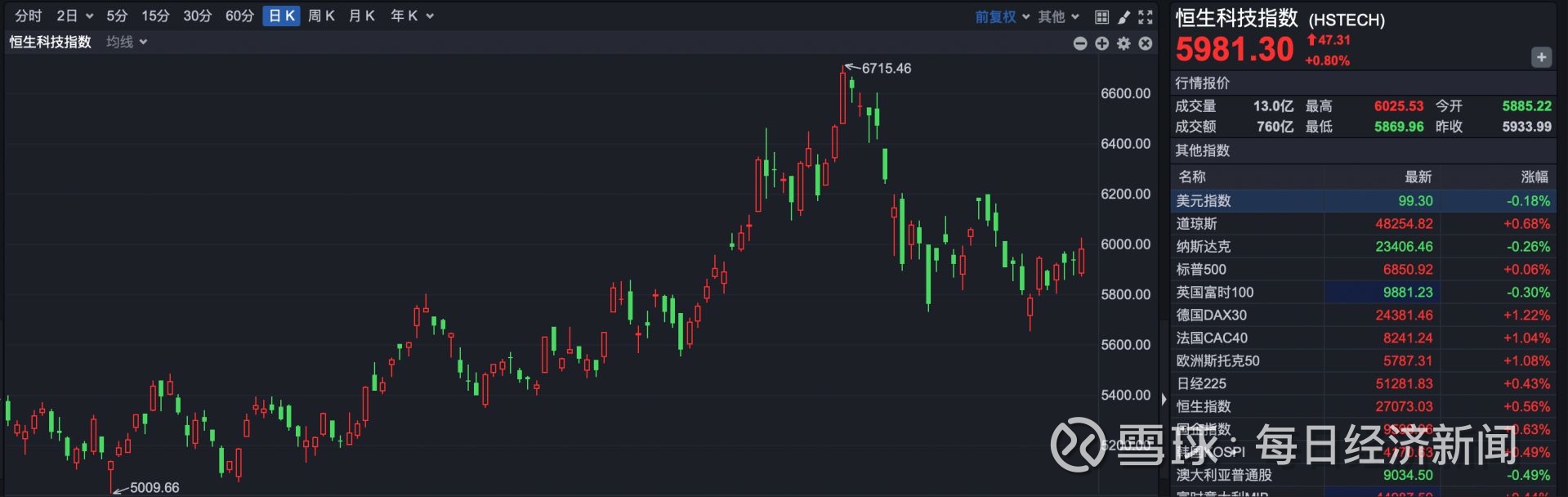Toggle fullscreen chart view icon

click(x=1146, y=16)
